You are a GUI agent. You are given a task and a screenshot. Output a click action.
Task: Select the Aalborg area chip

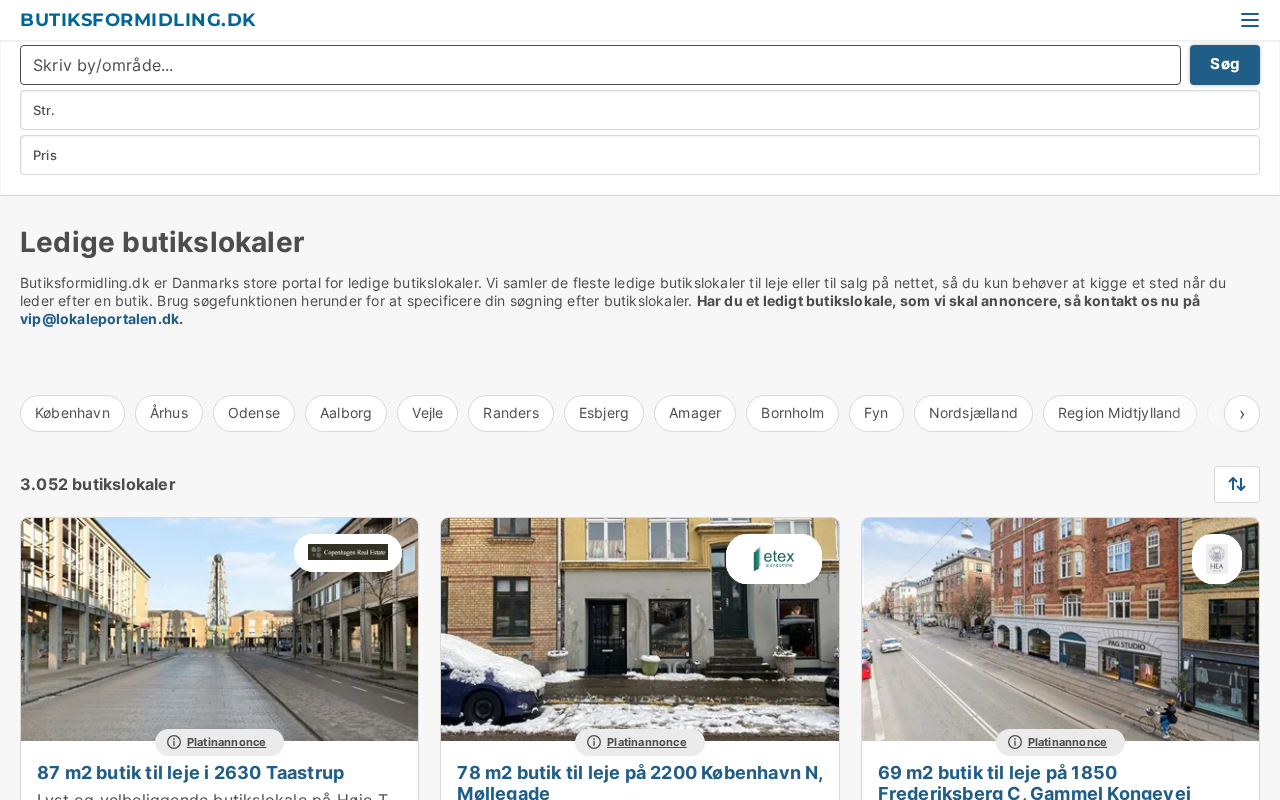coord(346,413)
